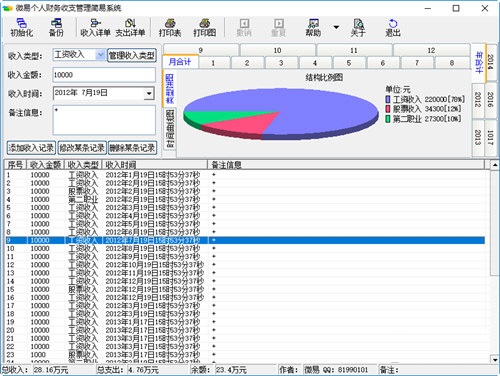500x376 pixels.
Task: Click scroll up arrow of the record list
Action: [495, 165]
